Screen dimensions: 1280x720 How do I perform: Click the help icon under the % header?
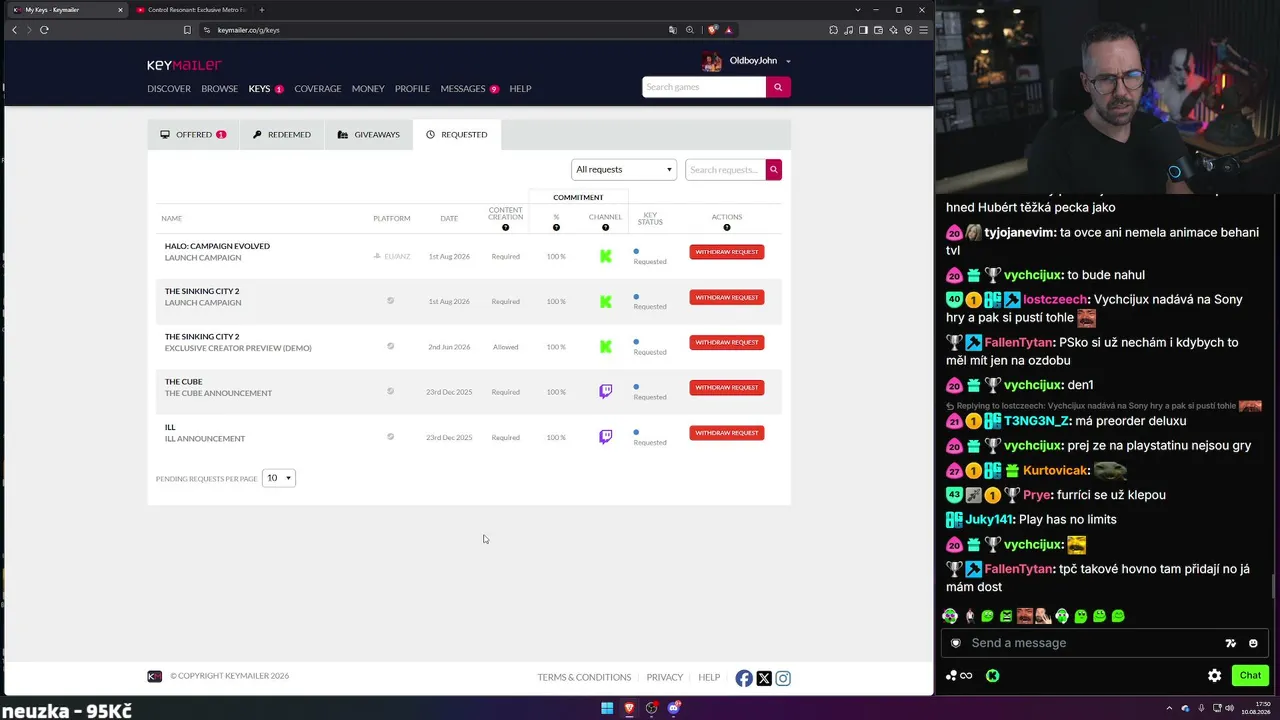(x=556, y=227)
